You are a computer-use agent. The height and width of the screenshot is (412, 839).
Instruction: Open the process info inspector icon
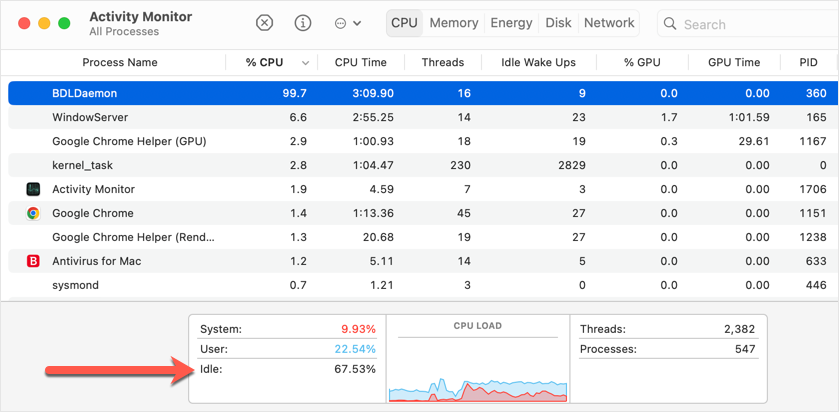point(303,23)
